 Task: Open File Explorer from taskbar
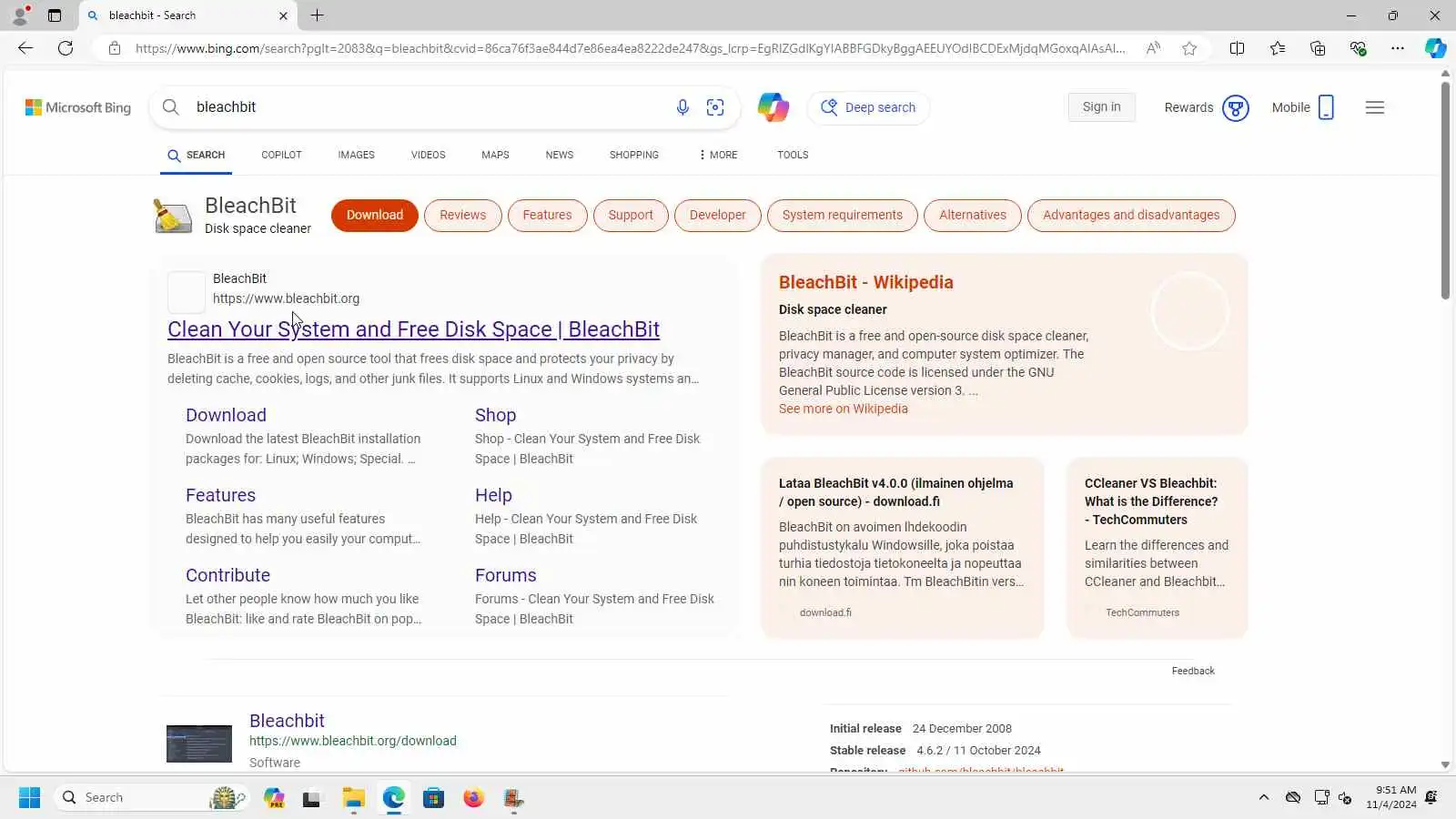353,798
